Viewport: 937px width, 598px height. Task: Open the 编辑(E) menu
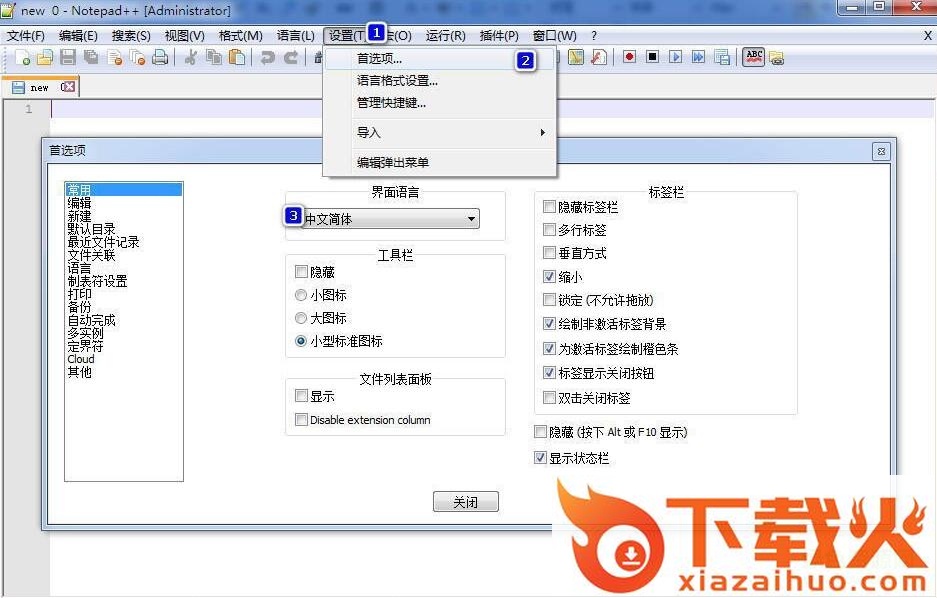(x=78, y=36)
